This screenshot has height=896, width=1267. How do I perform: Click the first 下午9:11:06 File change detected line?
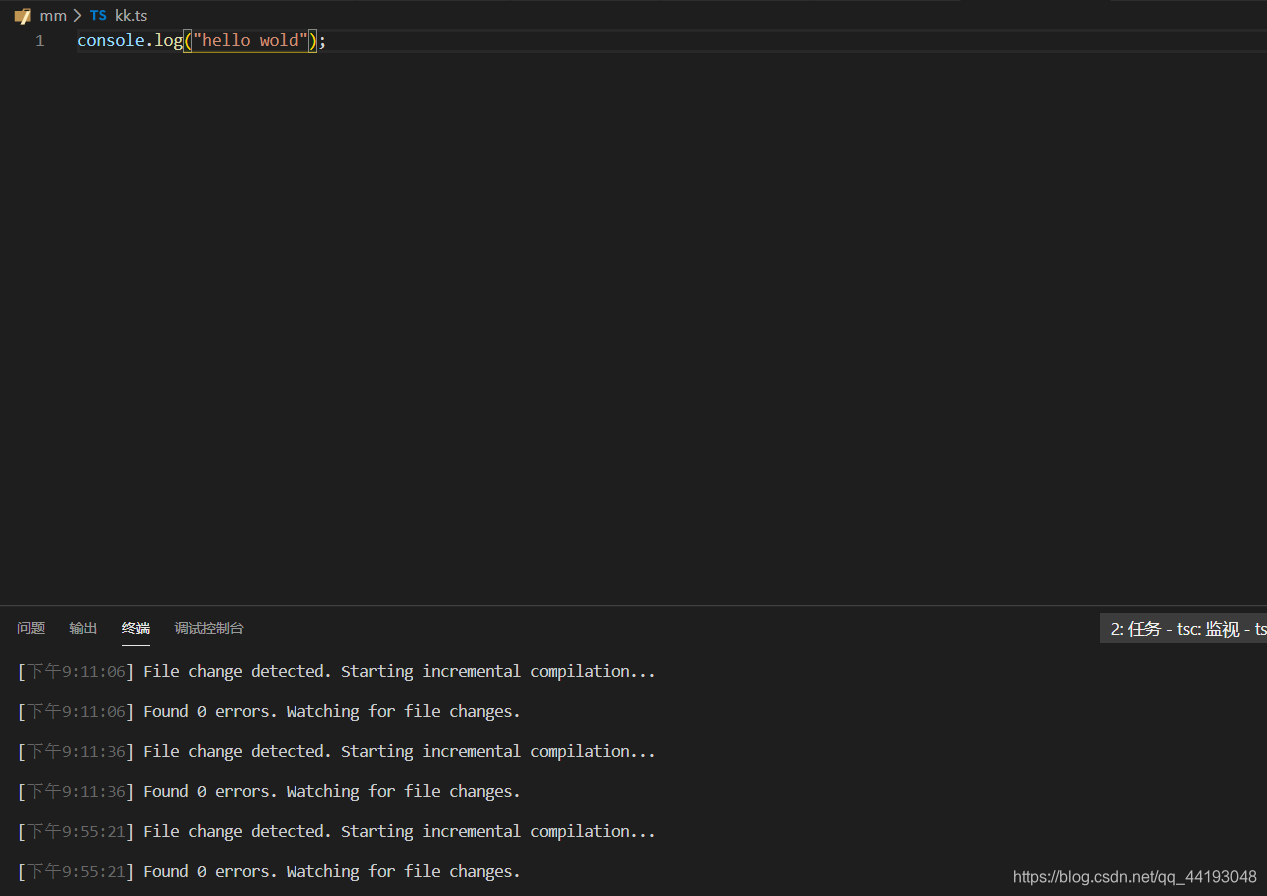337,671
